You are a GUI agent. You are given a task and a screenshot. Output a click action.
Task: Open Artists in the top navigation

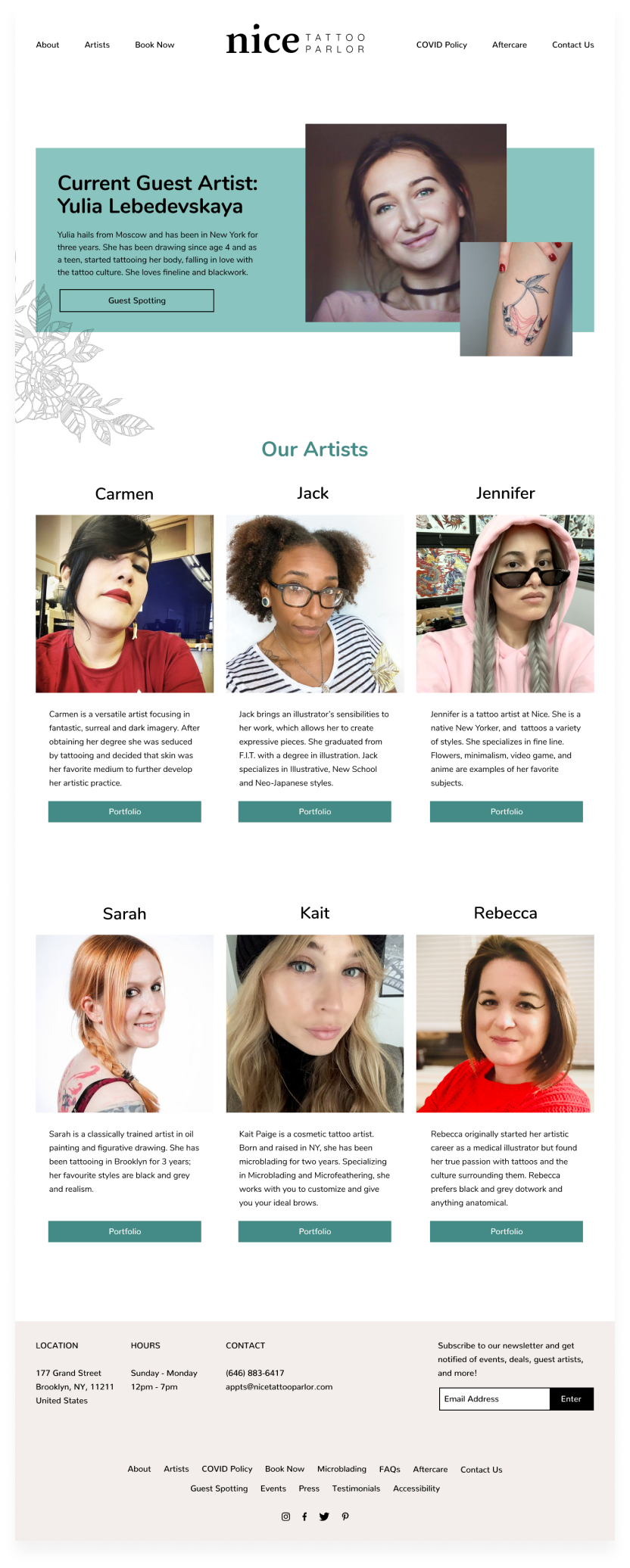(97, 45)
